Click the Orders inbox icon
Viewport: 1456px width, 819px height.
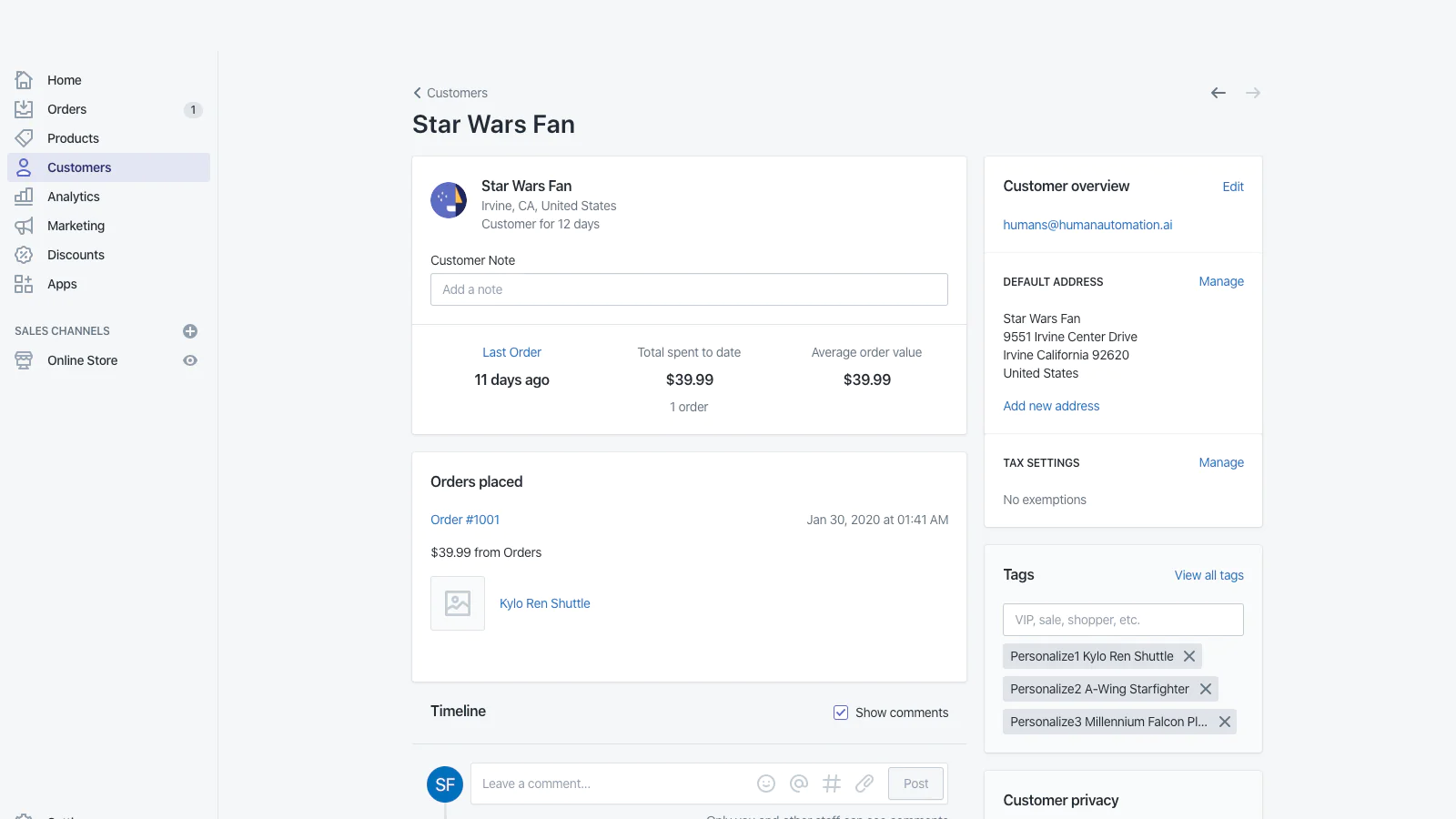coord(24,109)
